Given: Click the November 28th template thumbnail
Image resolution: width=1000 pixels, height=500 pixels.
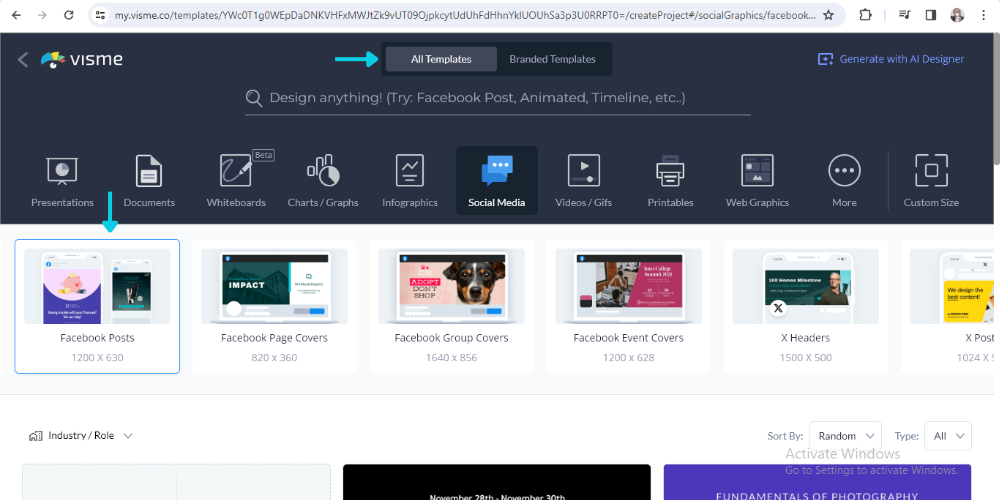Looking at the screenshot, I should point(497,482).
